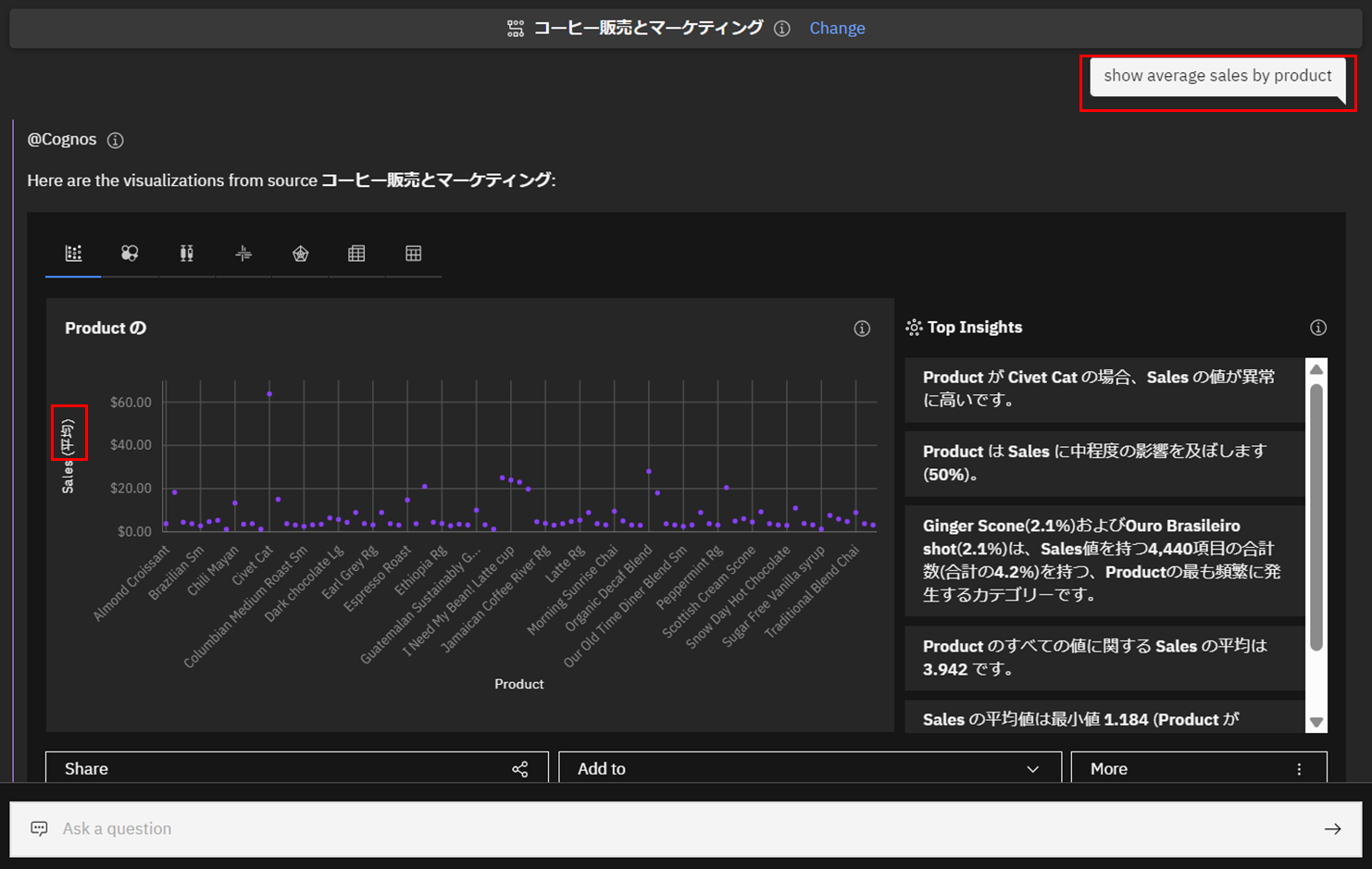Switch to the box plot visualization tab
This screenshot has height=869, width=1372.
point(186,254)
